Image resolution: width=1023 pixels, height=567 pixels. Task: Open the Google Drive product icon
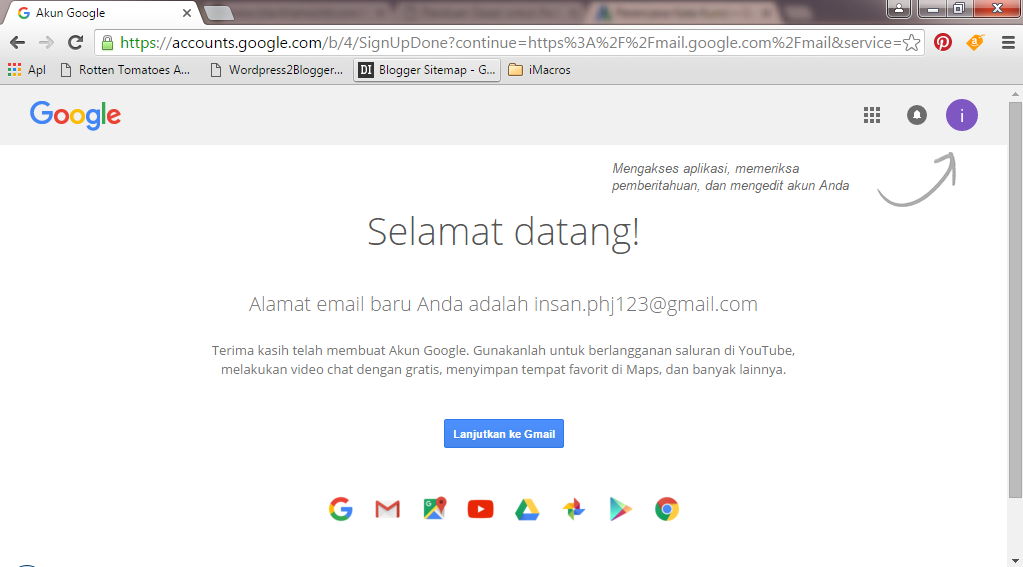[x=527, y=509]
